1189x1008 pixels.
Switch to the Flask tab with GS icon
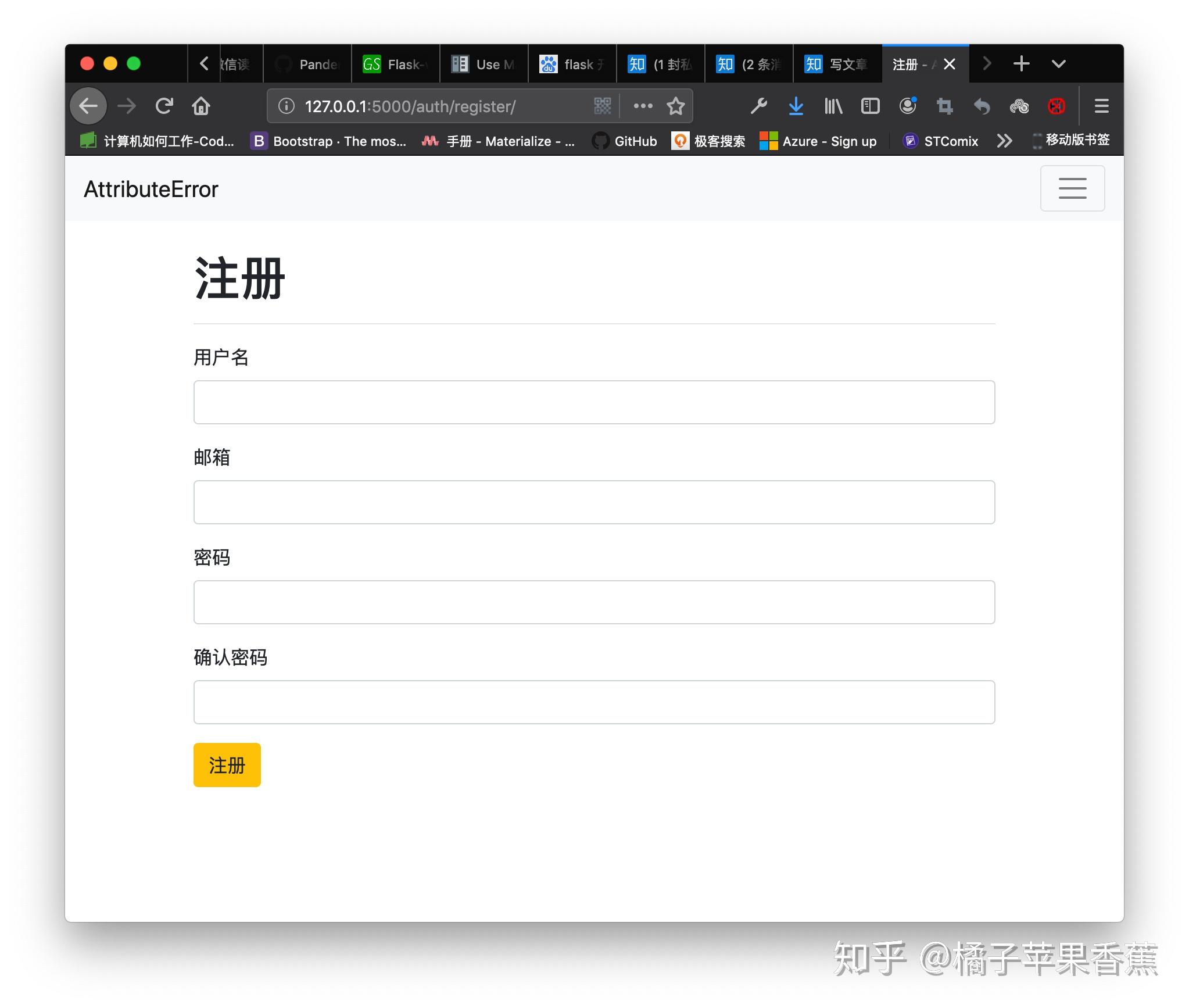pos(395,64)
